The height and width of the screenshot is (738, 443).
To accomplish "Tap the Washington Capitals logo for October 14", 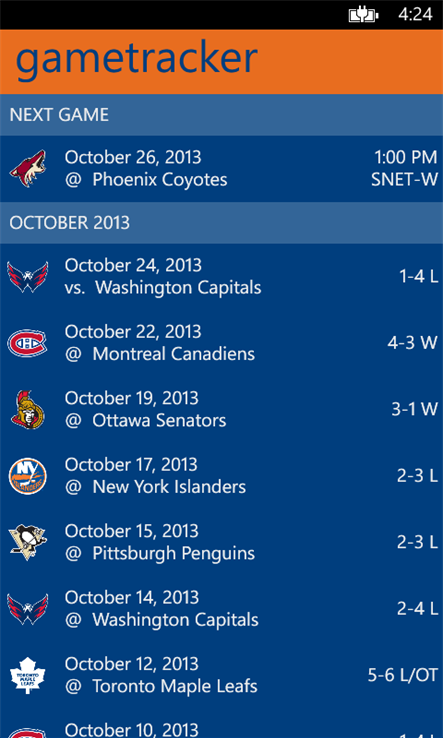I will point(28,609).
